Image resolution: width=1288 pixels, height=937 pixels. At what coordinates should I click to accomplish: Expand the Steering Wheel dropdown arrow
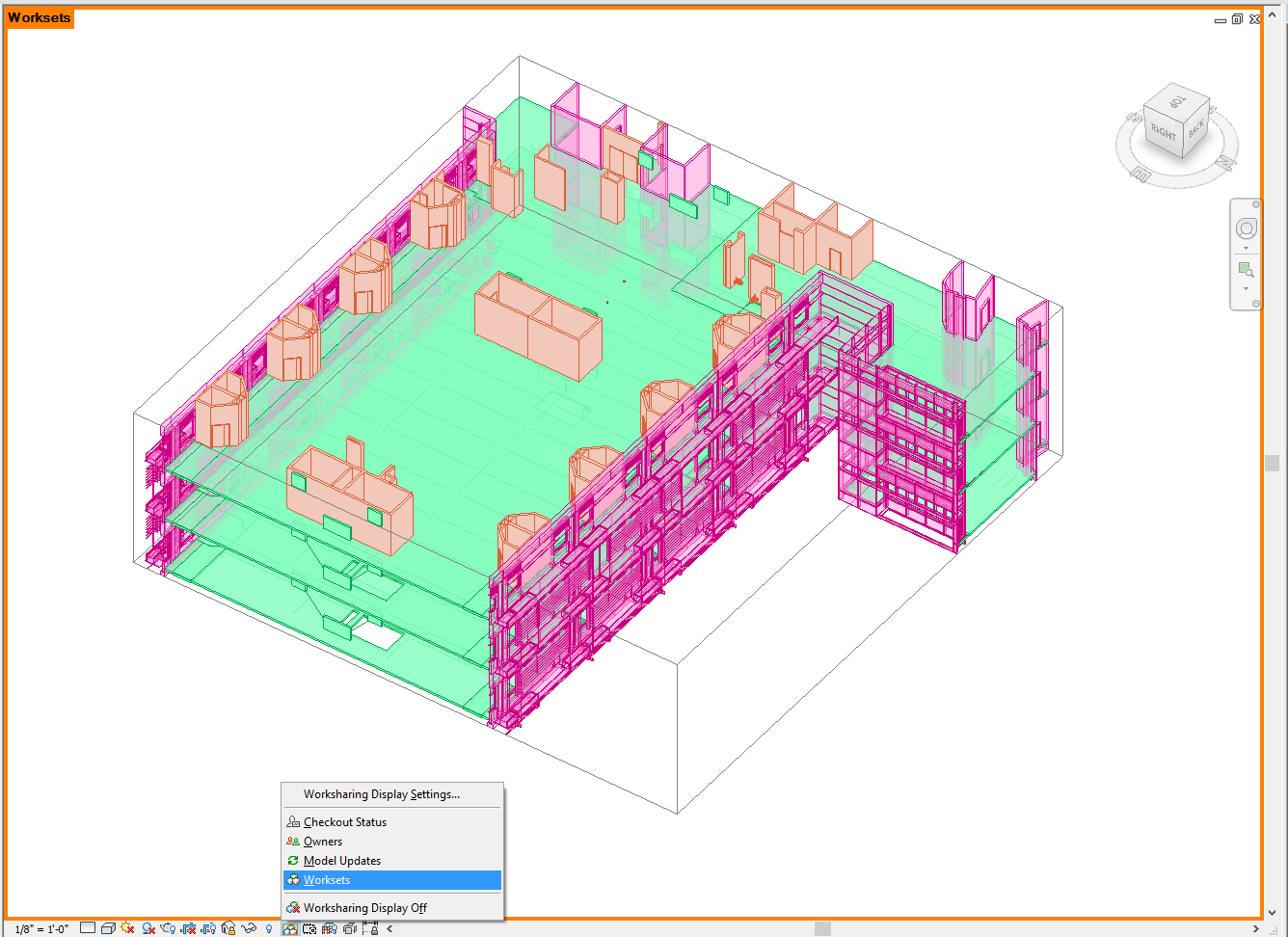(1246, 247)
